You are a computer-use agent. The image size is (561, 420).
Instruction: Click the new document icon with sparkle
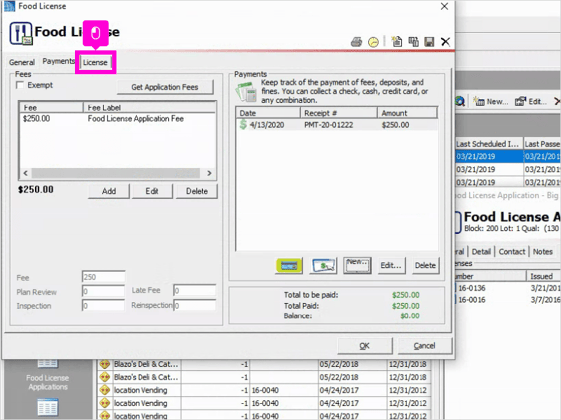point(396,42)
